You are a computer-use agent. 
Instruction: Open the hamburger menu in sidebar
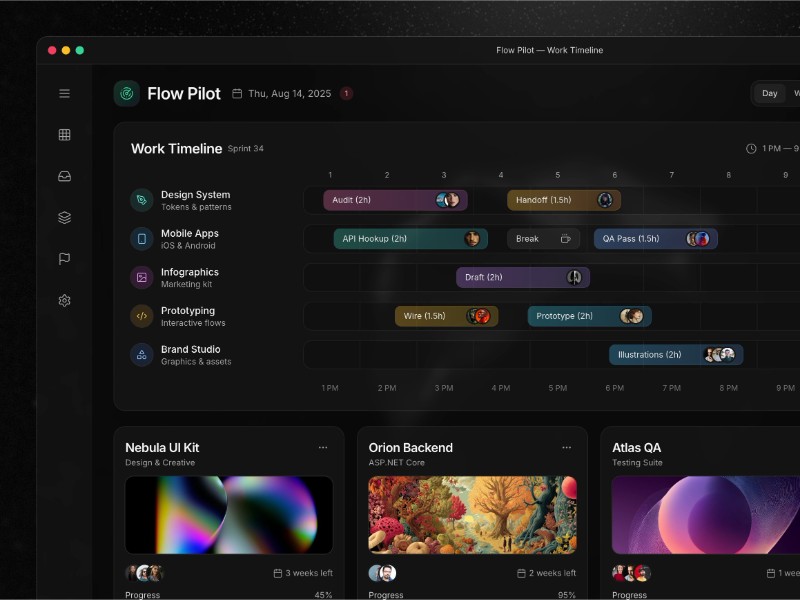click(x=64, y=93)
